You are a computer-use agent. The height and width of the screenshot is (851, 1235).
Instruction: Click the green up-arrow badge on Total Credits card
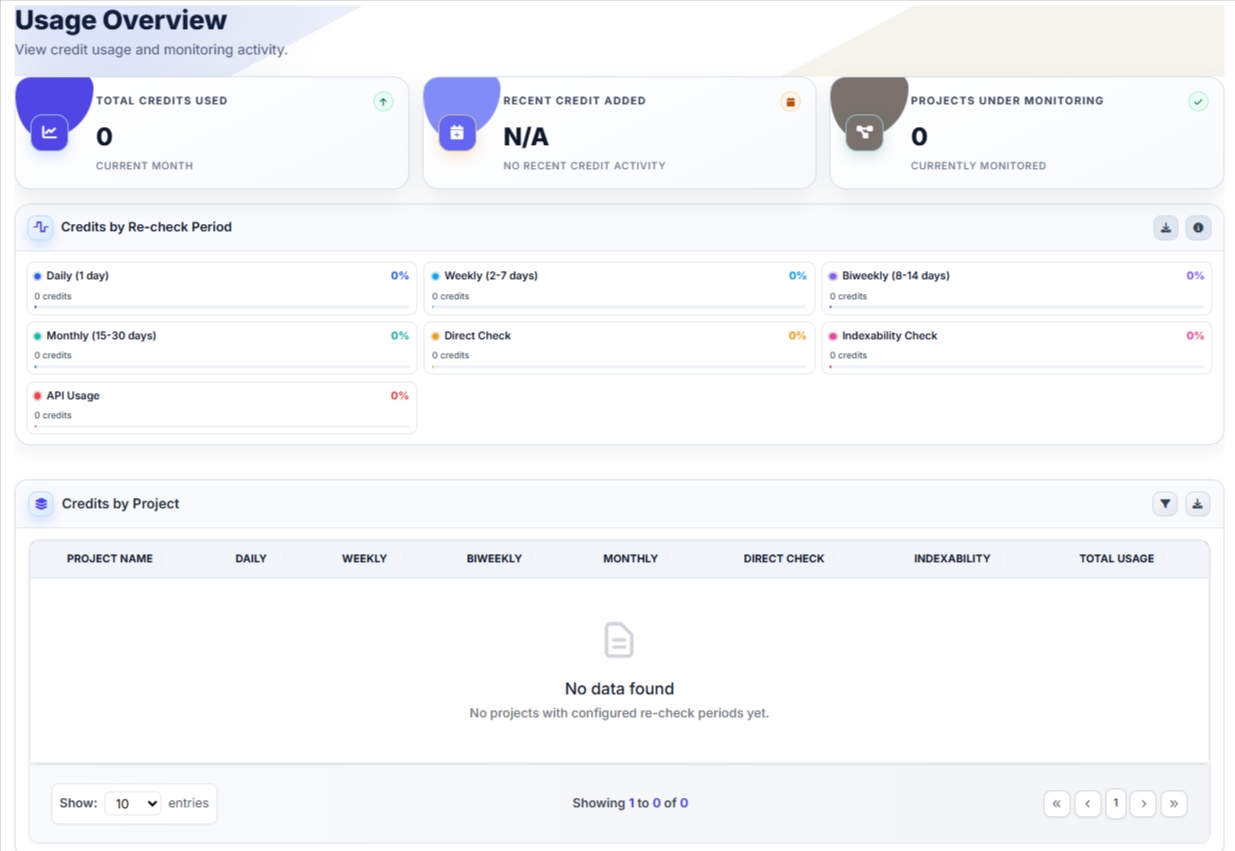[x=383, y=102]
